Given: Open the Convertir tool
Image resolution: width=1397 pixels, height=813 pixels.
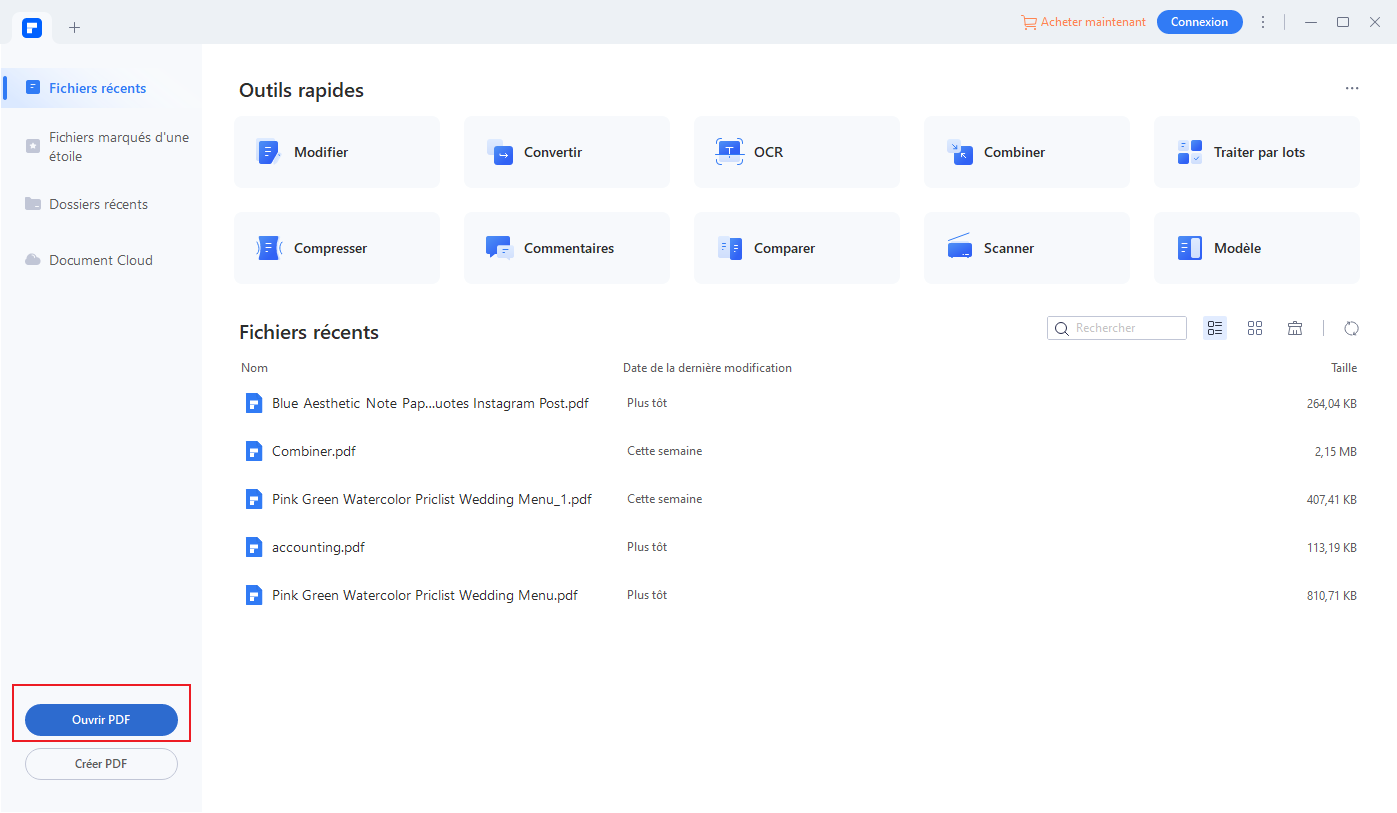Looking at the screenshot, I should [x=567, y=152].
